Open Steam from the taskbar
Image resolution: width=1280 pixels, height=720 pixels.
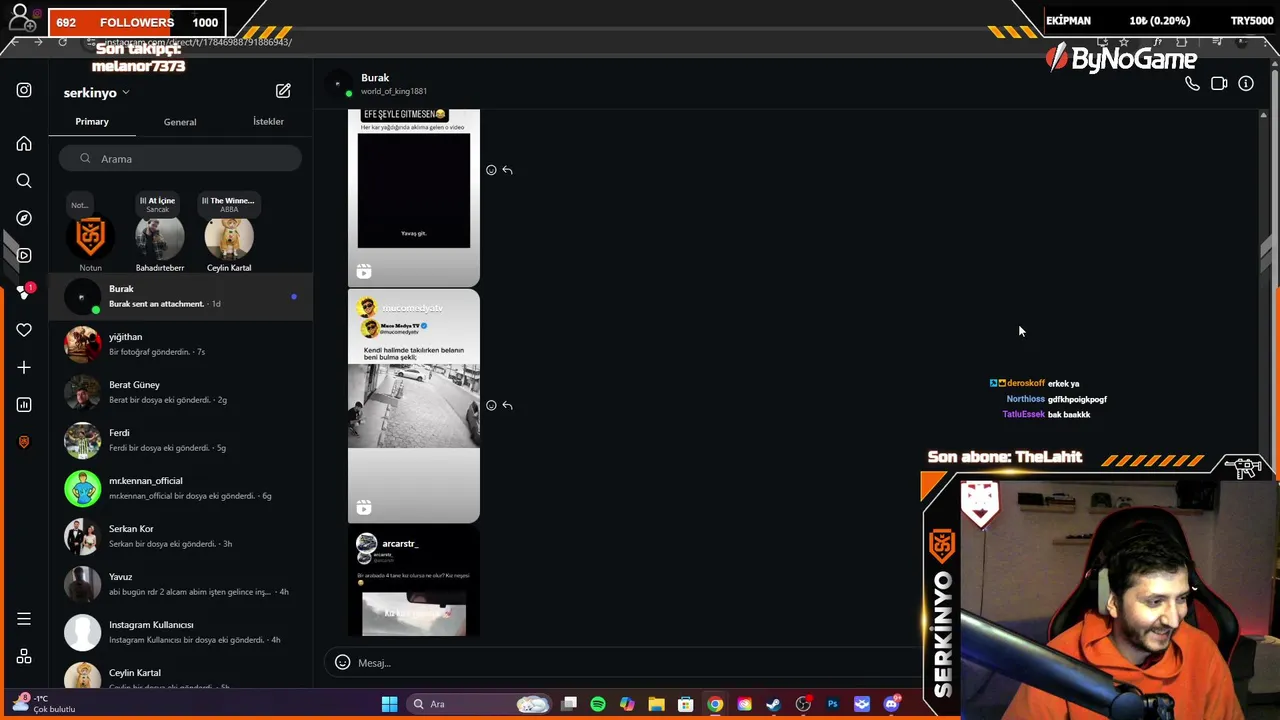click(773, 704)
